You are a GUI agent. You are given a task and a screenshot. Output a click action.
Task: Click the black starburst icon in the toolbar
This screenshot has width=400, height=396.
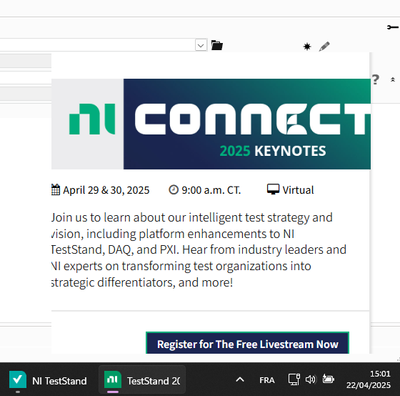307,46
